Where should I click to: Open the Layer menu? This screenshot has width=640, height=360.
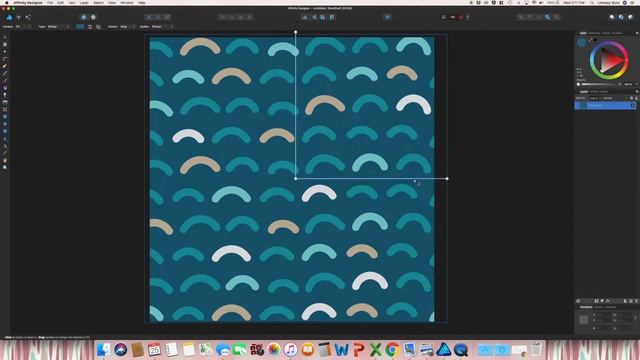84,2
